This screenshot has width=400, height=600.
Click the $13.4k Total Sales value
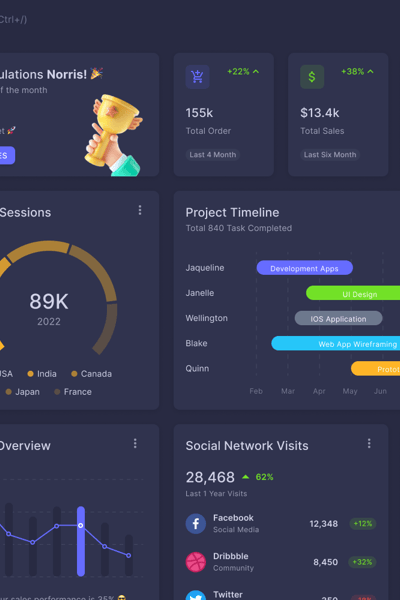click(320, 113)
